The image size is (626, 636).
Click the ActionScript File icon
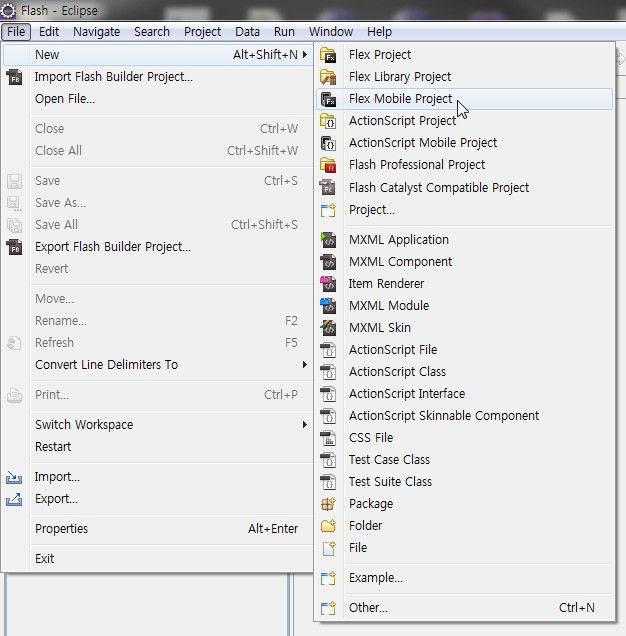coord(328,350)
